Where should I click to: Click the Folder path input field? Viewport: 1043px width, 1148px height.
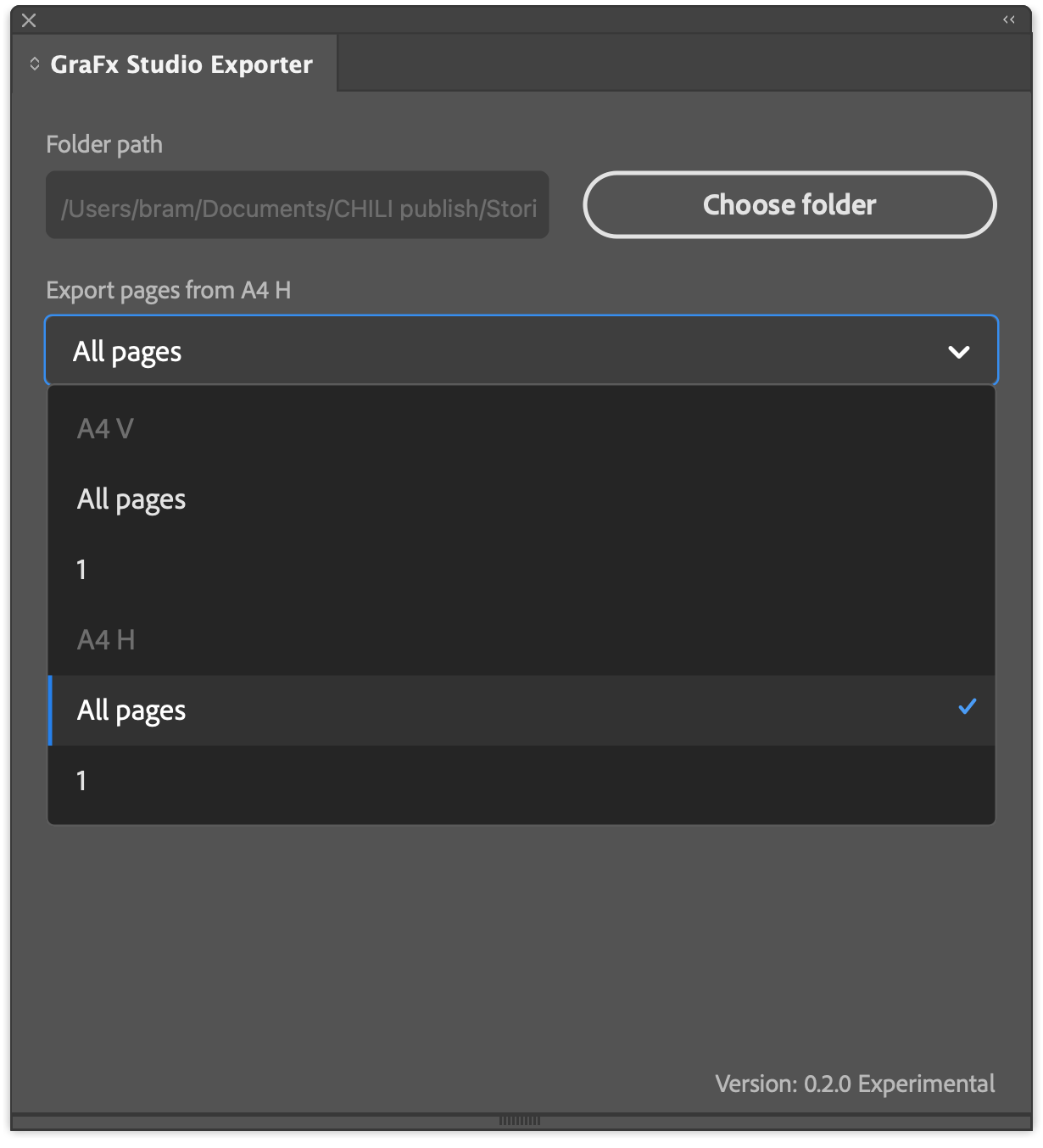click(298, 205)
